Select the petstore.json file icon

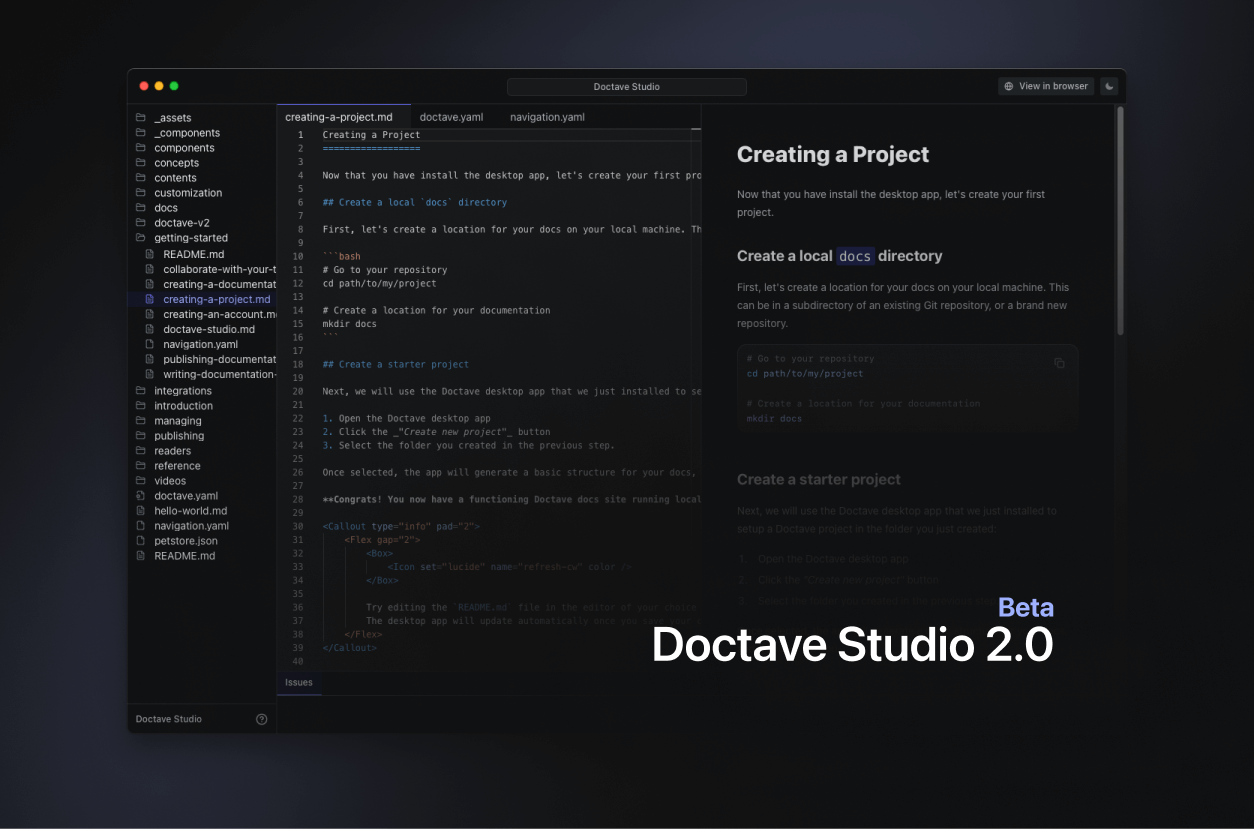[x=141, y=540]
